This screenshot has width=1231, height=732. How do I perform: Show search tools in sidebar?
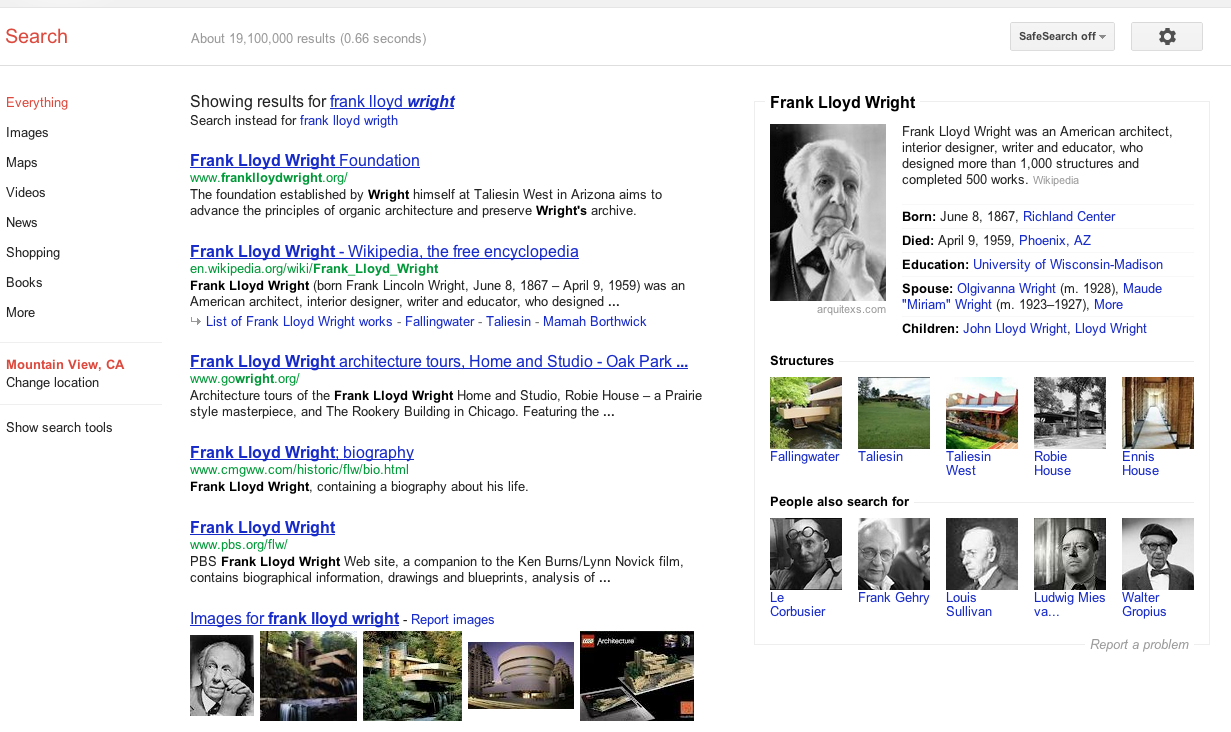click(59, 427)
